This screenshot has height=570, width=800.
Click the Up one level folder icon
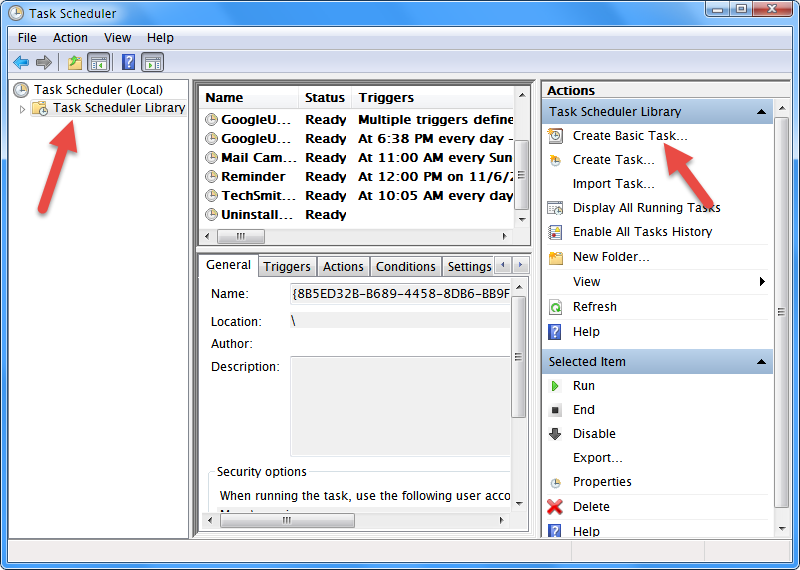pos(75,63)
